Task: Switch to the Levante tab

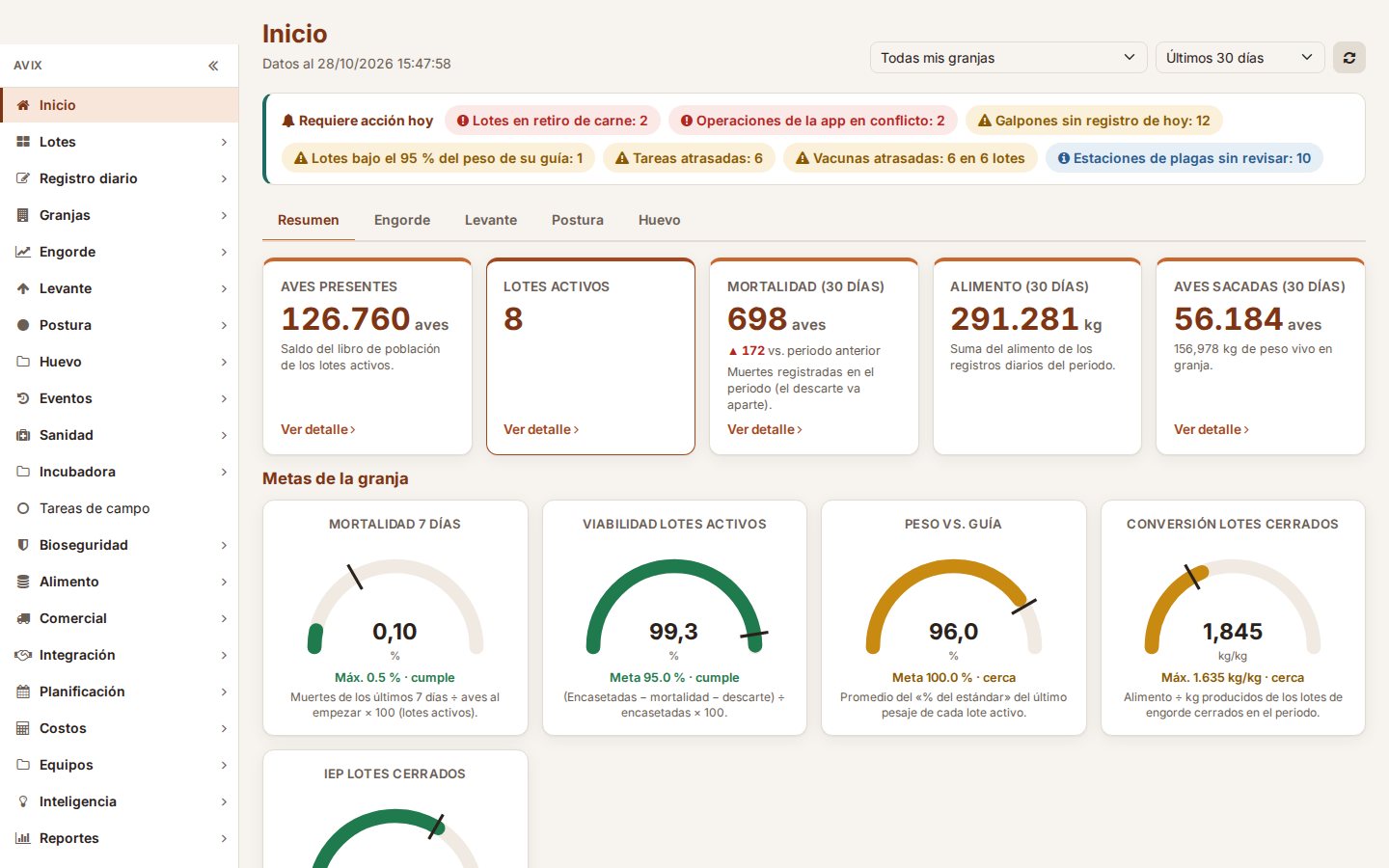Action: point(491,220)
